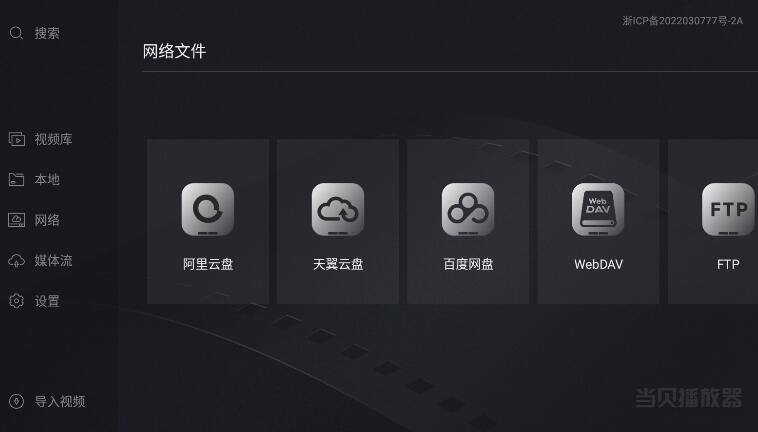758x432 pixels.
Task: Click the 网络文件 page heading
Action: coord(174,51)
